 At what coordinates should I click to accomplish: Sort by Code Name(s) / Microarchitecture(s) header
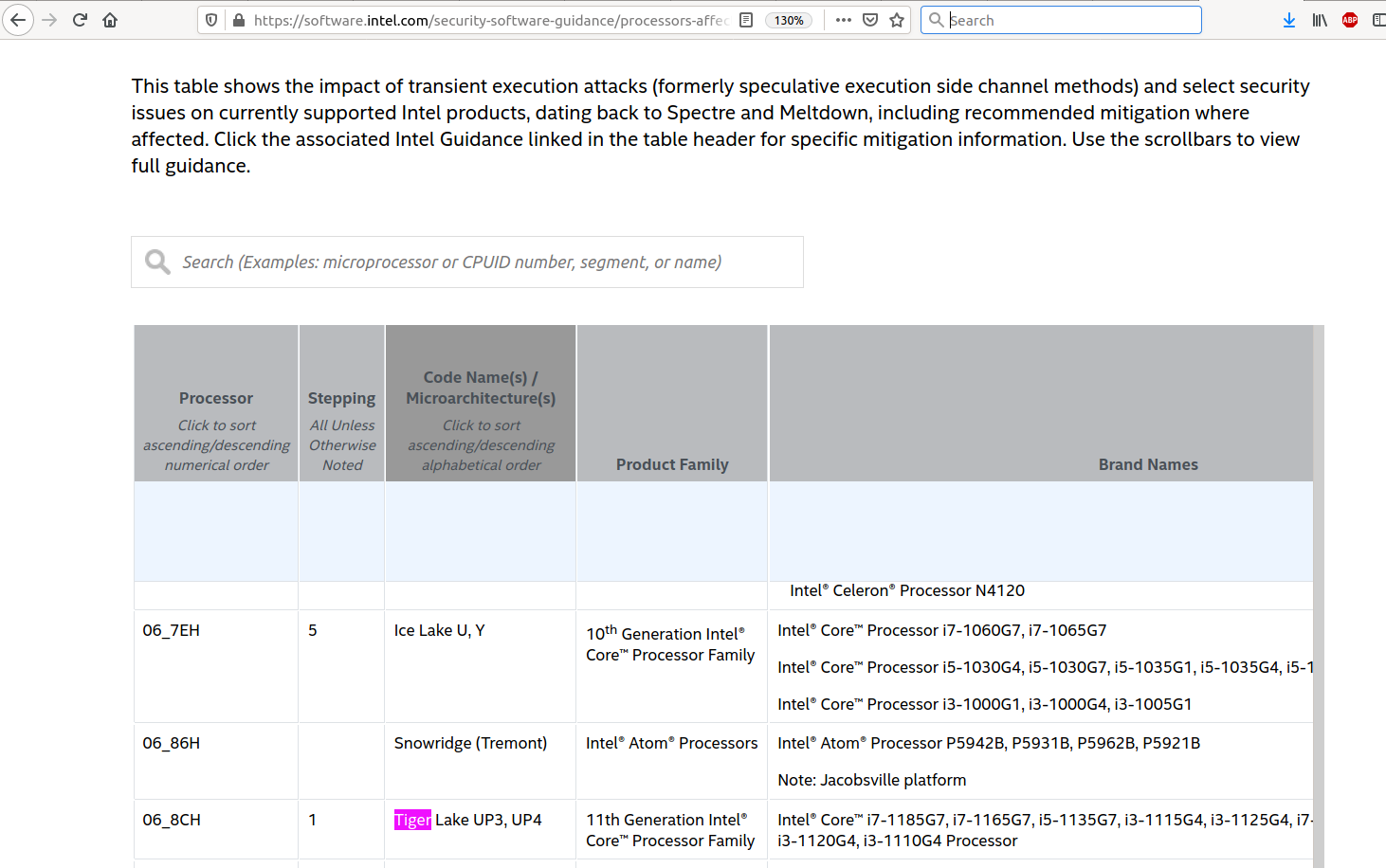pyautogui.click(x=481, y=388)
